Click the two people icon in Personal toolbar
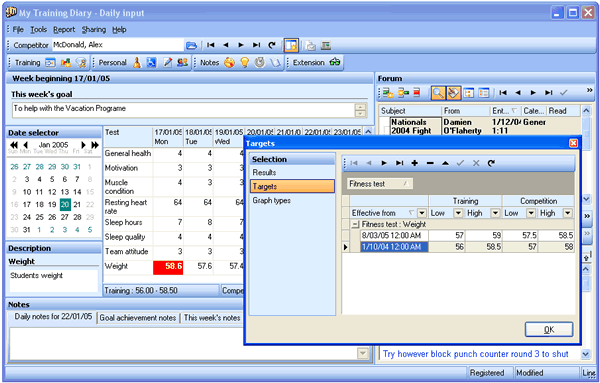Image resolution: width=600 pixels, height=383 pixels. click(x=183, y=62)
